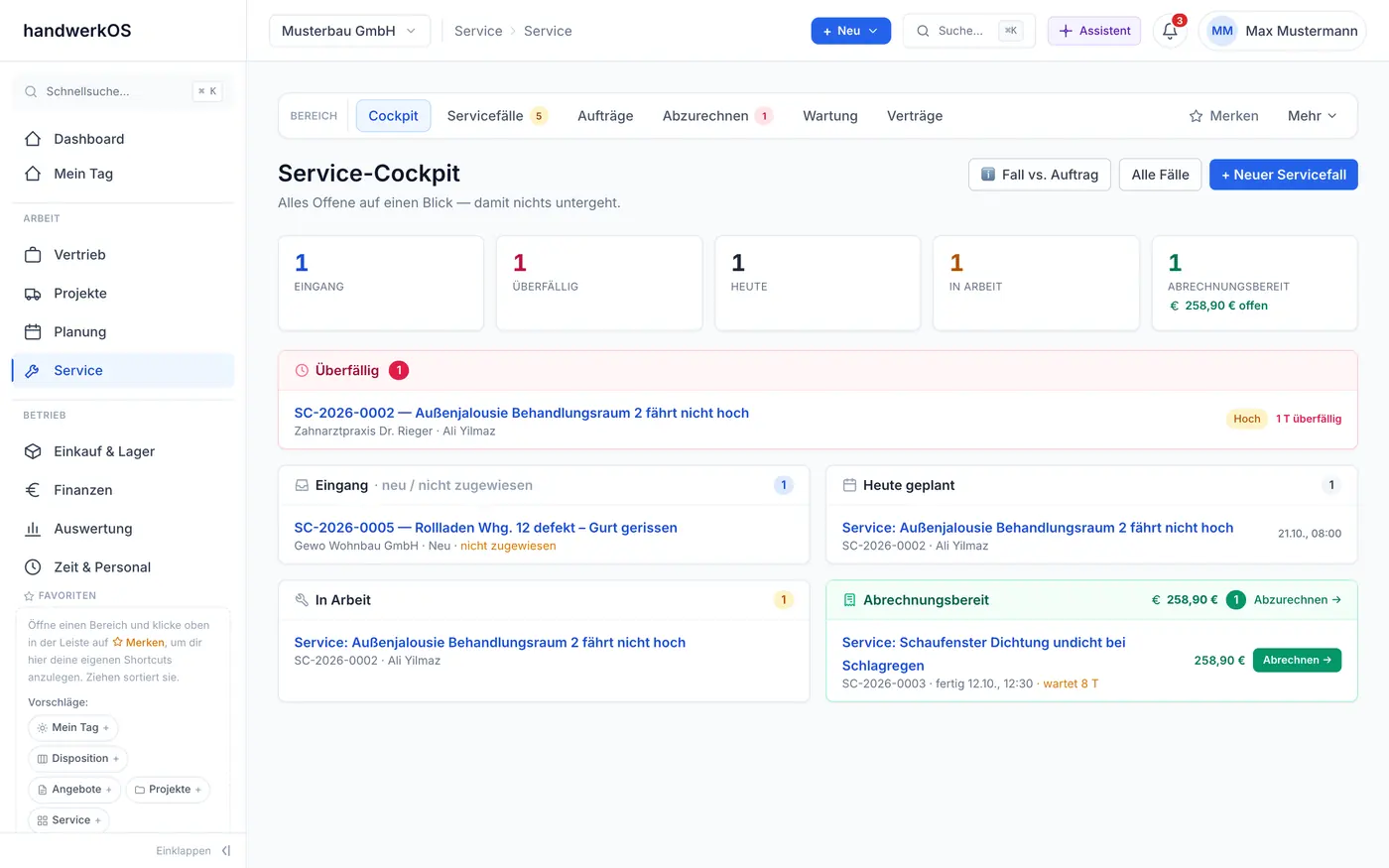This screenshot has width=1389, height=868.
Task: Click the collapse sidebar arrow icon
Action: 226,851
